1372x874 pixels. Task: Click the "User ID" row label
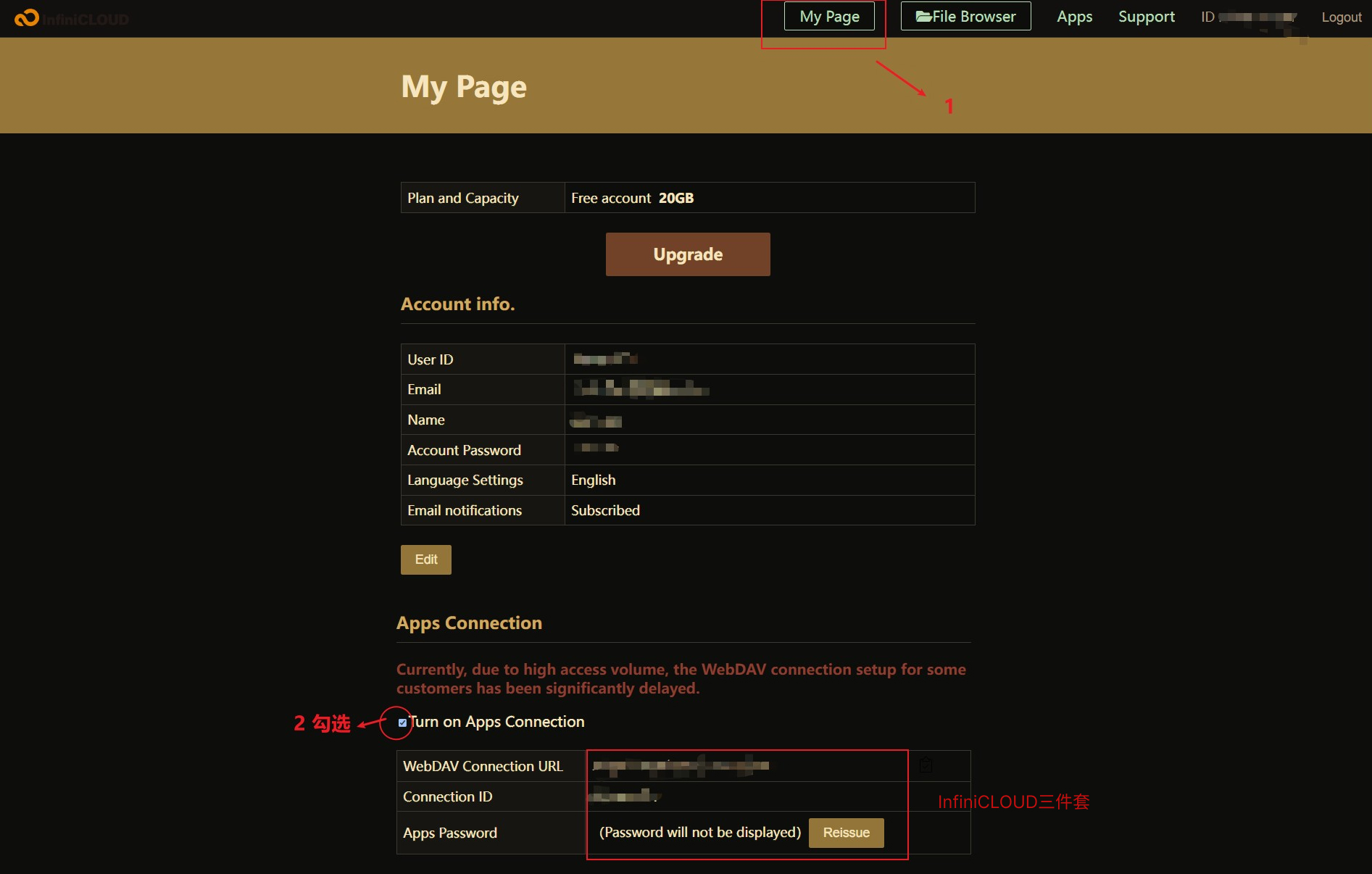[431, 359]
